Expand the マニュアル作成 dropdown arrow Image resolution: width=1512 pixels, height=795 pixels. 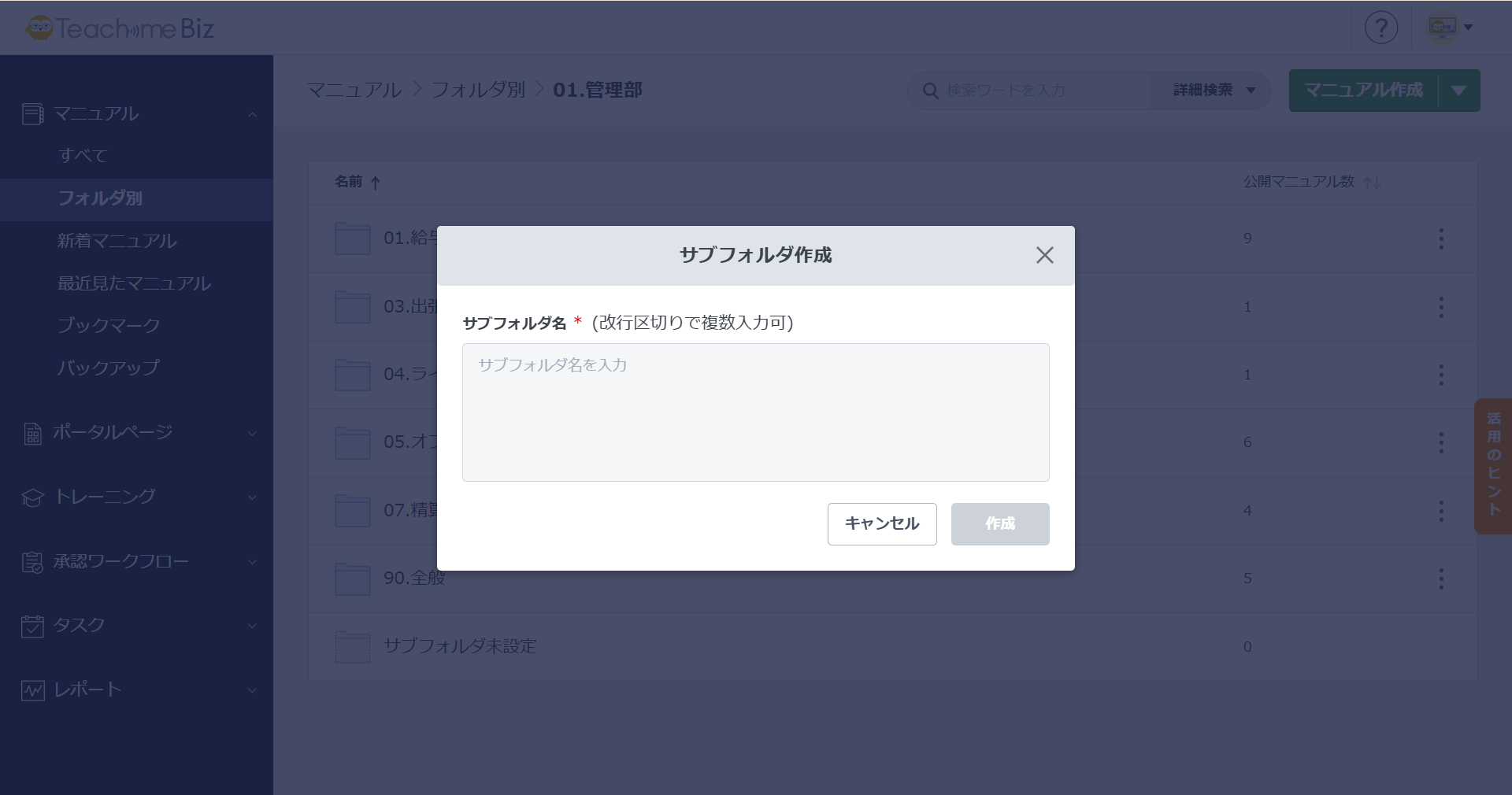1459,91
